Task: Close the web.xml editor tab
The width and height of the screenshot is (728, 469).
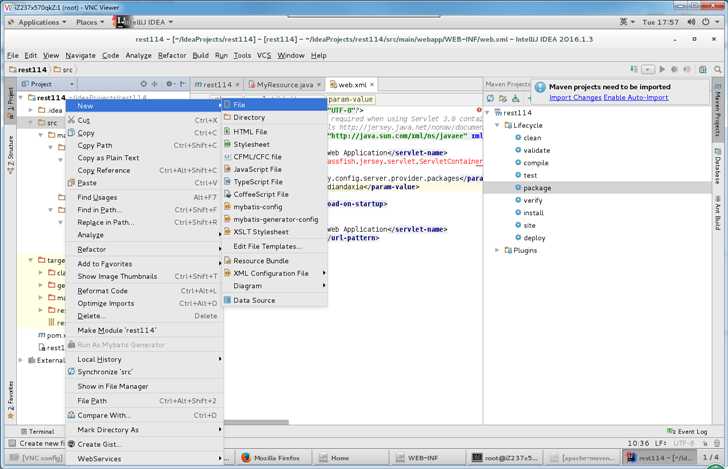Action: (372, 85)
